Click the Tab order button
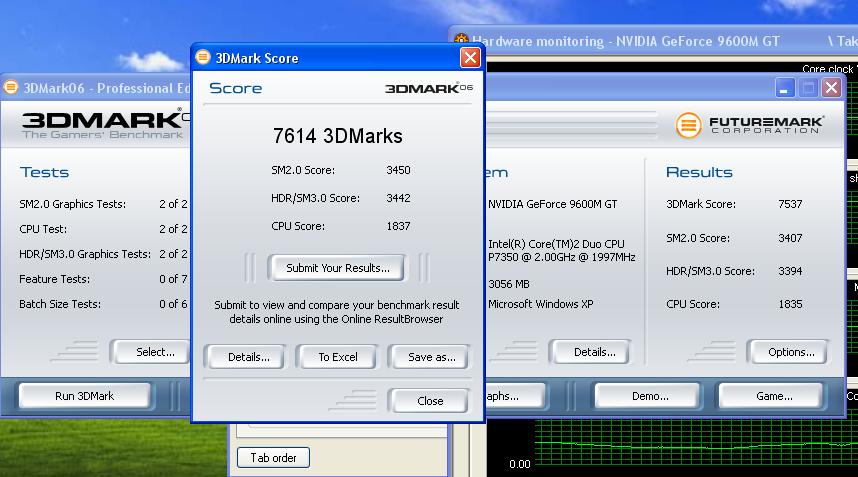This screenshot has width=858, height=477. 273,458
